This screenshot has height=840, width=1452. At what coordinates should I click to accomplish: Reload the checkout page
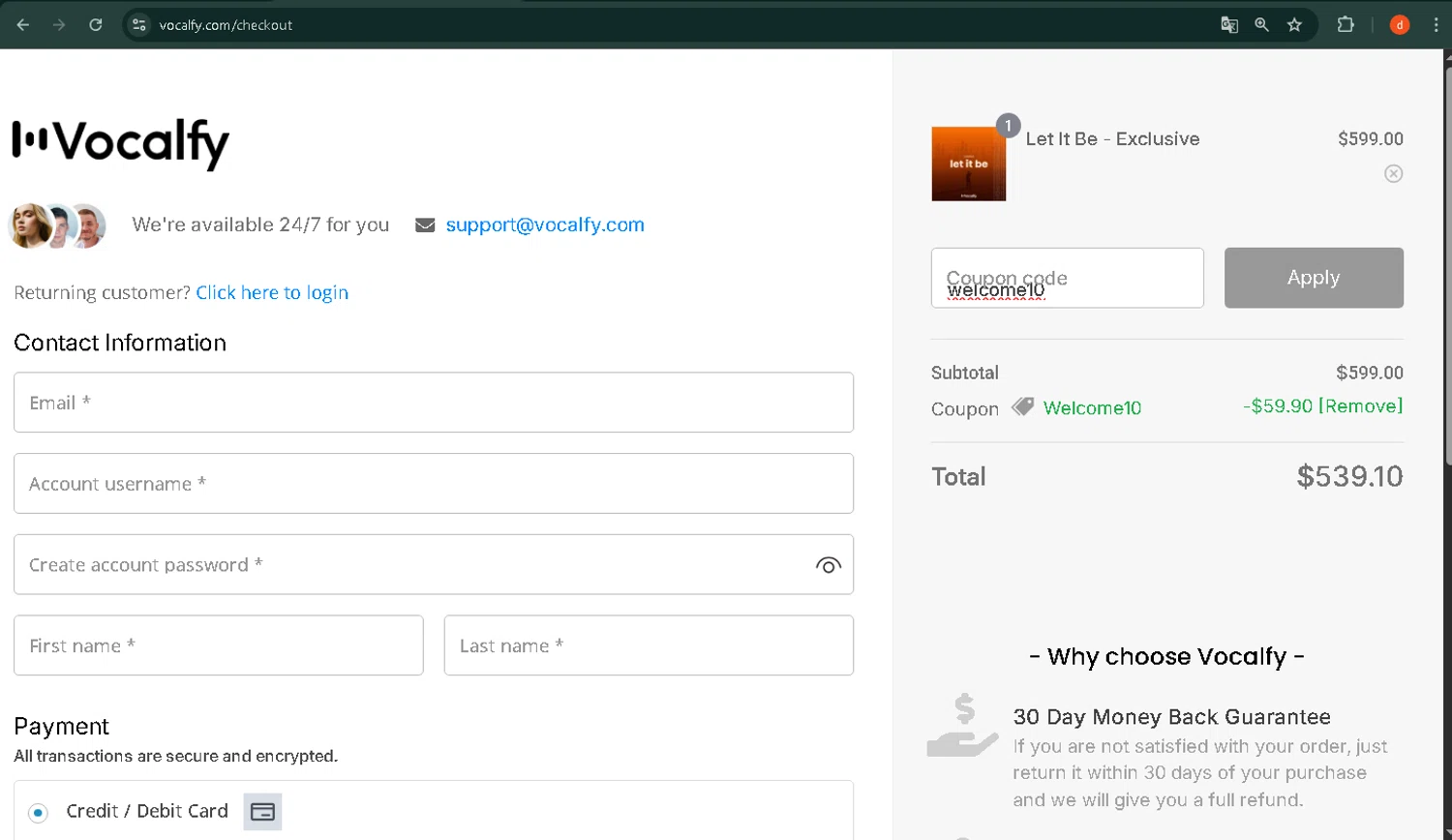(96, 25)
